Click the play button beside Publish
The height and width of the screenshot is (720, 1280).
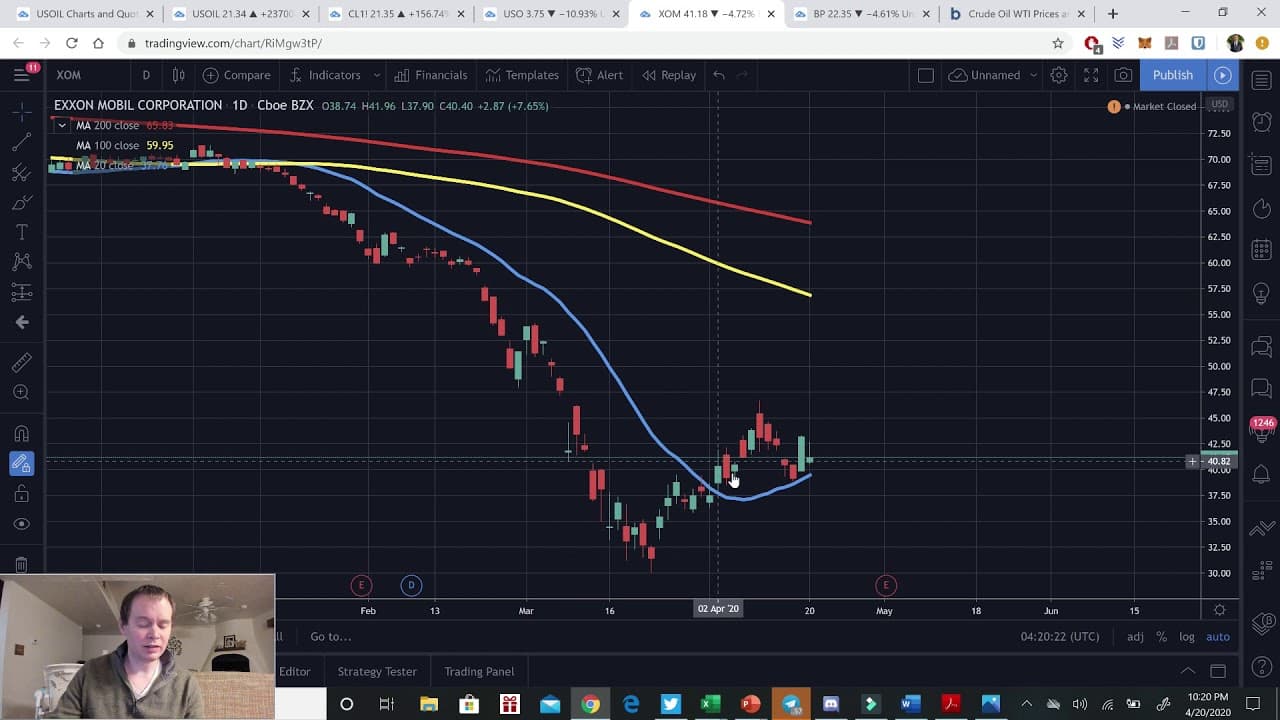pos(1222,75)
